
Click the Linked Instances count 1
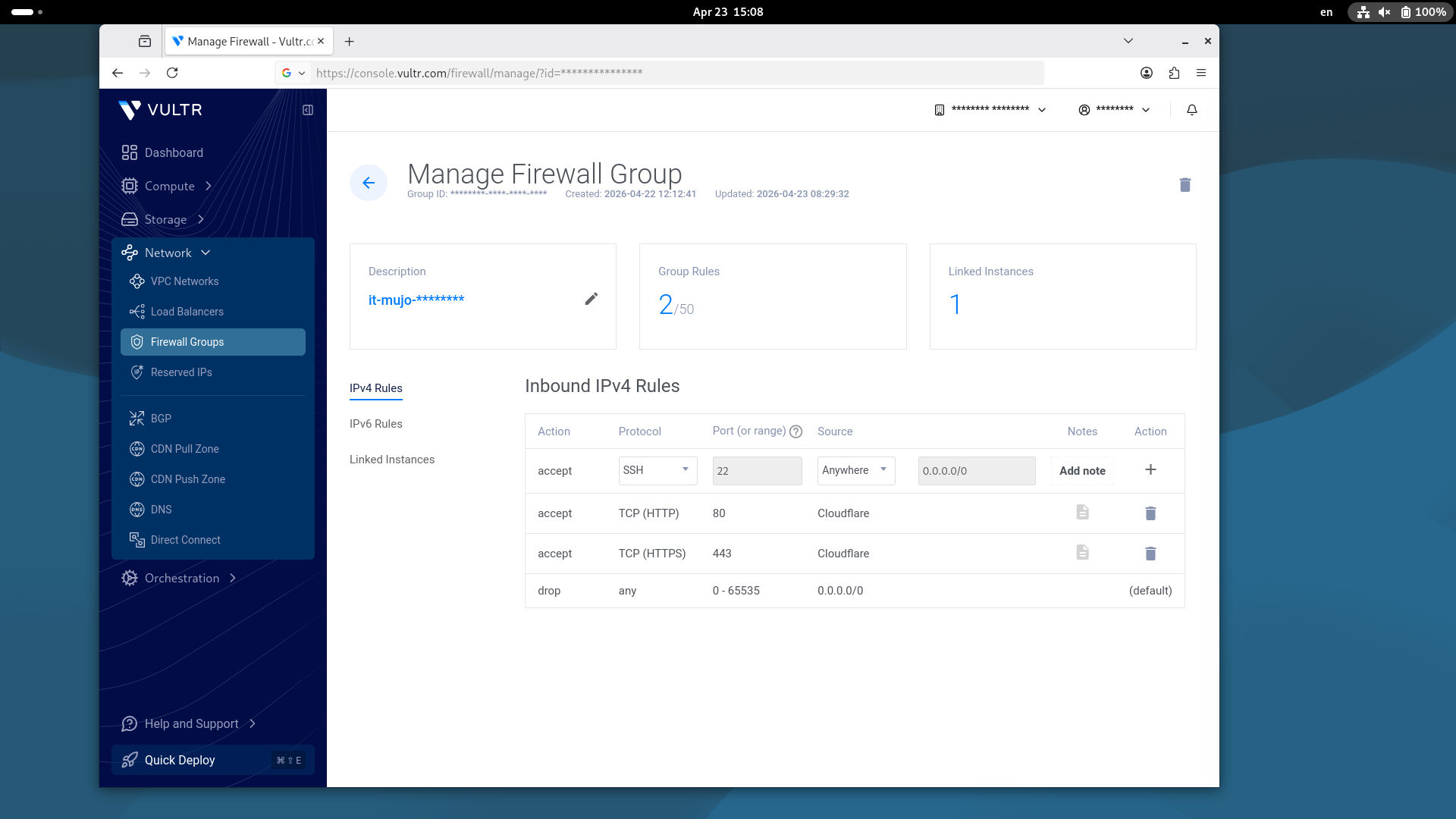(955, 305)
